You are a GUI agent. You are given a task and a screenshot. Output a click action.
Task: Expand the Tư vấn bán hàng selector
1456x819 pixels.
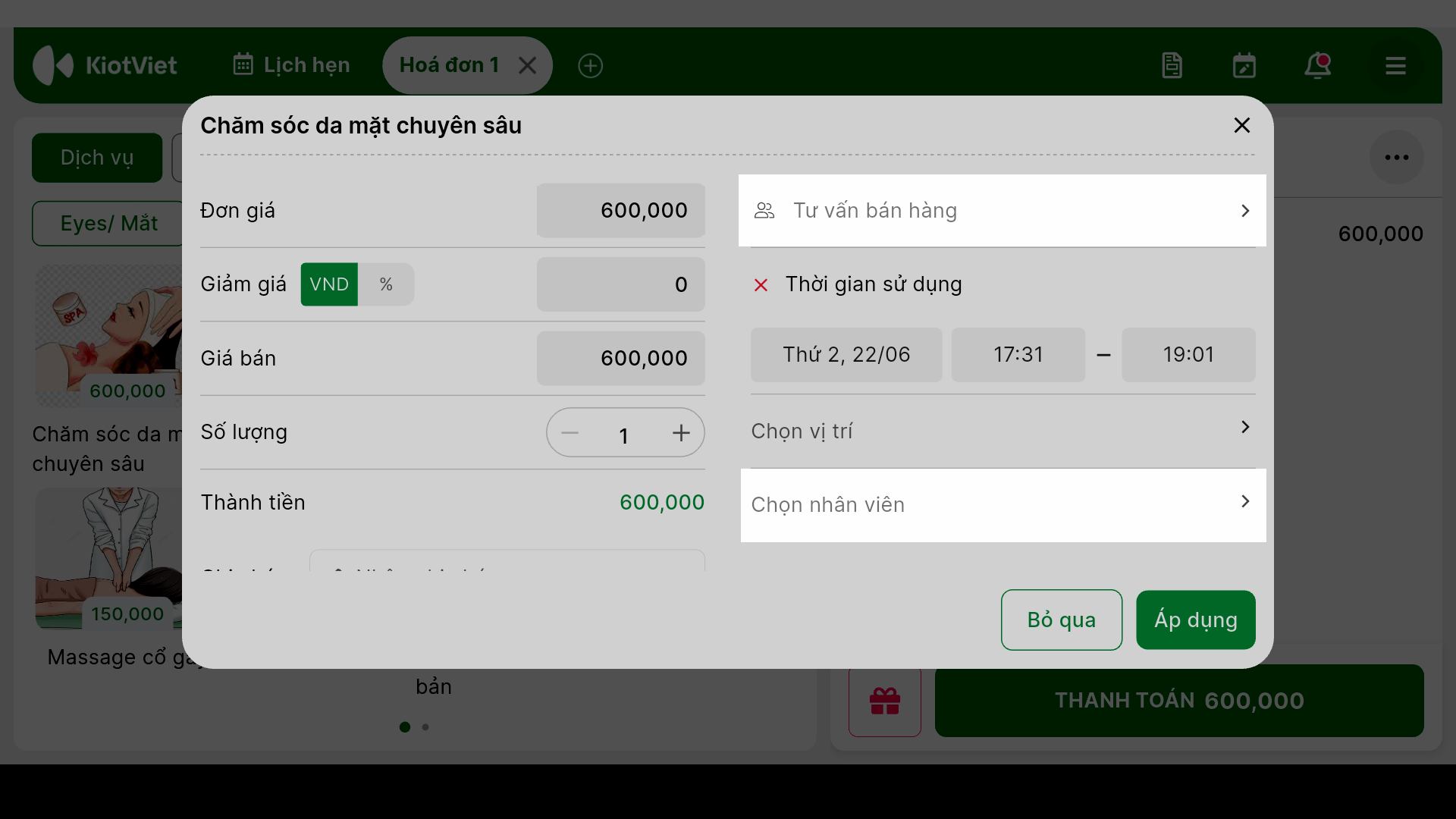1003,211
